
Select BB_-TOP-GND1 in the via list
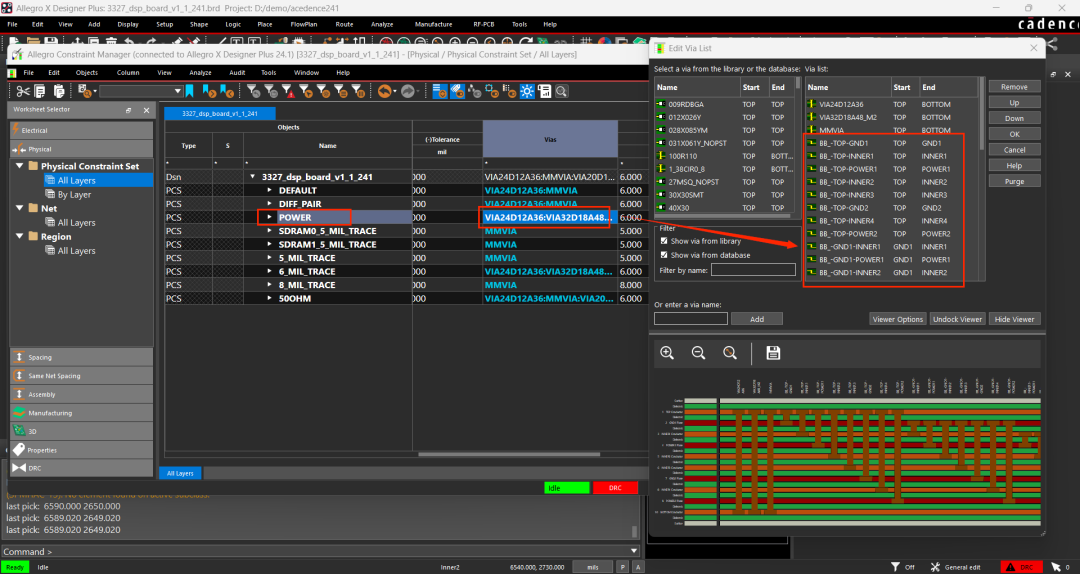[843, 143]
